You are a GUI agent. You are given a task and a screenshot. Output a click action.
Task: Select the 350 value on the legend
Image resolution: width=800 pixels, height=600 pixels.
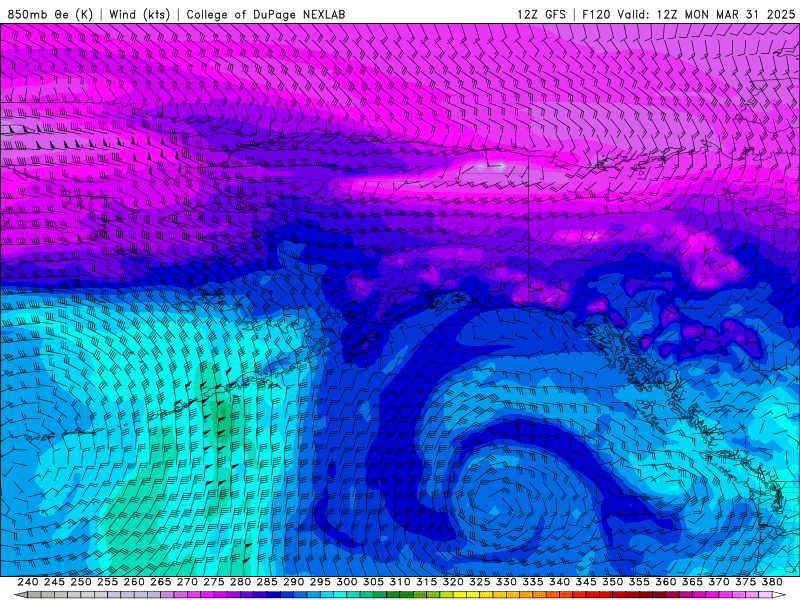pyautogui.click(x=612, y=582)
